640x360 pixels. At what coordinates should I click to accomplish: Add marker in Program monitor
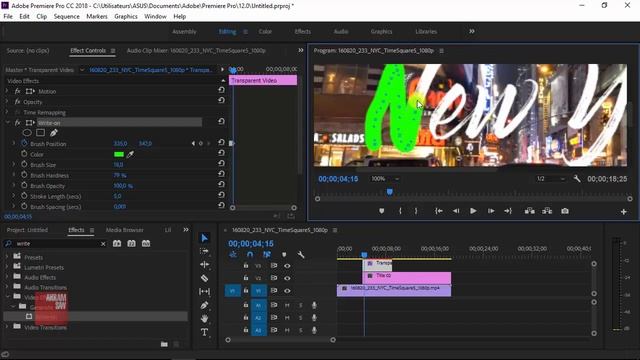click(382, 211)
